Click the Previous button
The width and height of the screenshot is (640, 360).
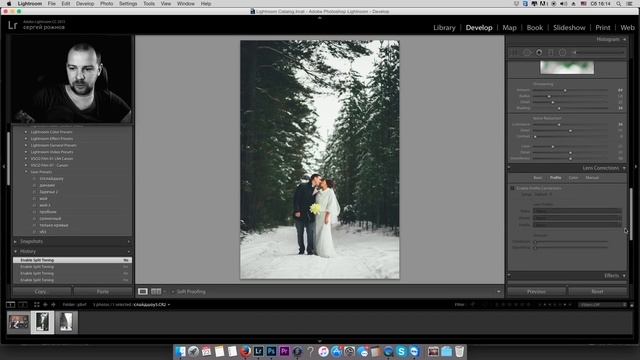(x=536, y=291)
